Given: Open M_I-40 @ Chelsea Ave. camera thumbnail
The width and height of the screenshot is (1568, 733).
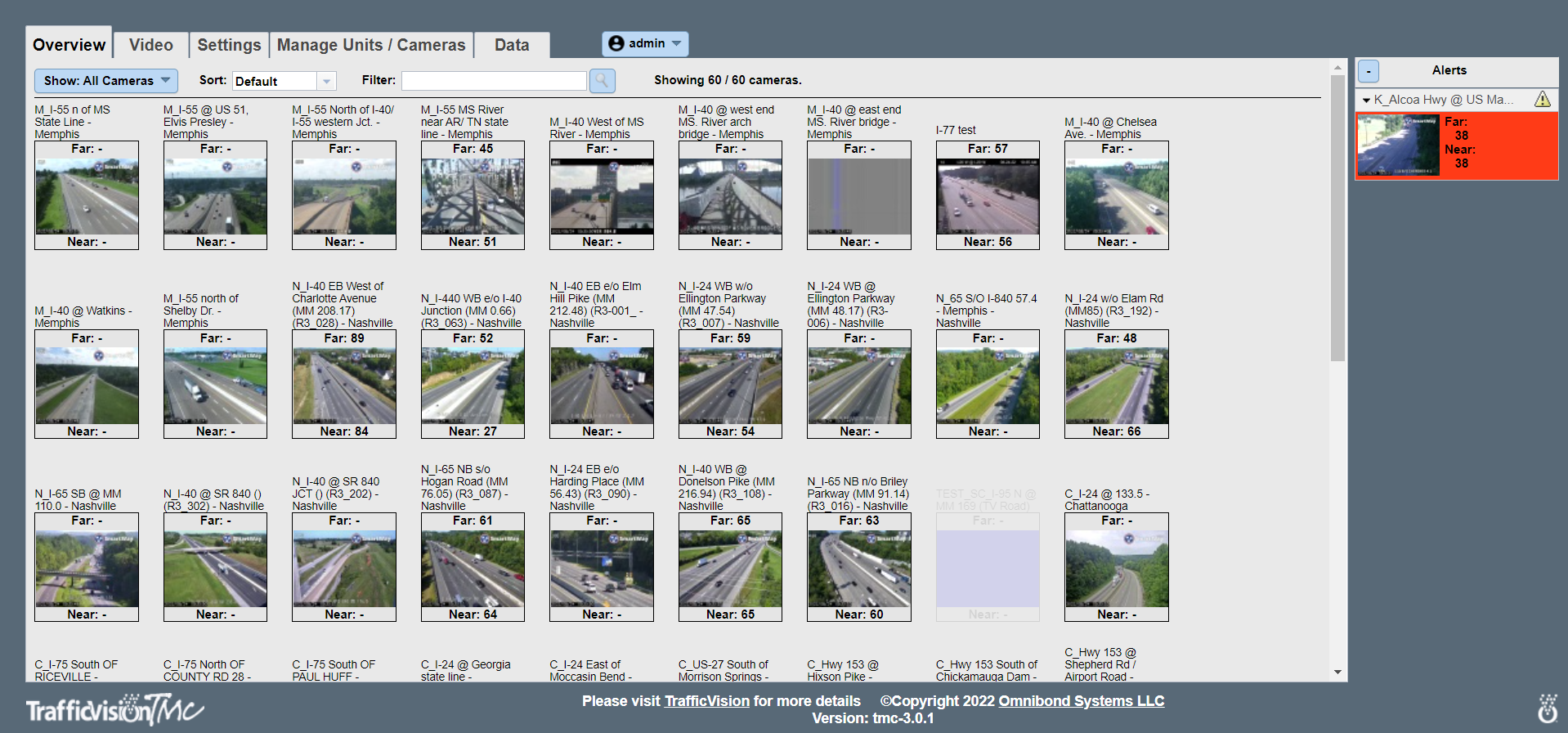Looking at the screenshot, I should coord(1117,195).
